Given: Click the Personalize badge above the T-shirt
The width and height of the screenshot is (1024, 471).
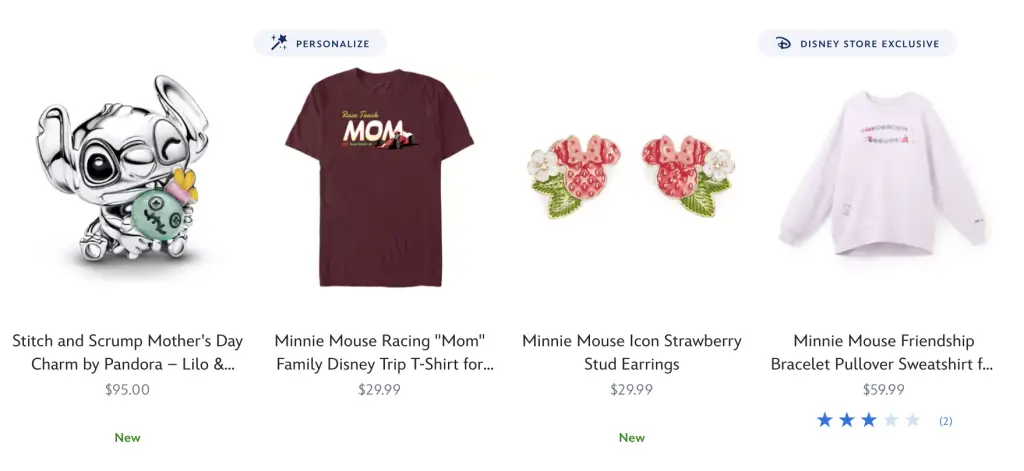Looking at the screenshot, I should click(x=320, y=43).
